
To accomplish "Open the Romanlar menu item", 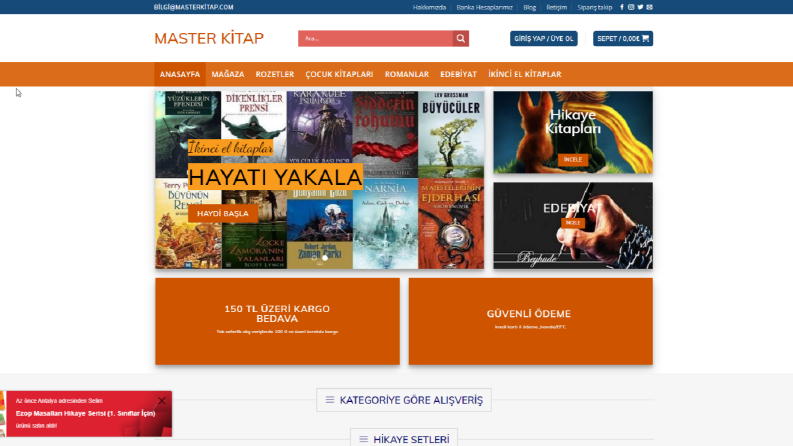I will click(407, 74).
